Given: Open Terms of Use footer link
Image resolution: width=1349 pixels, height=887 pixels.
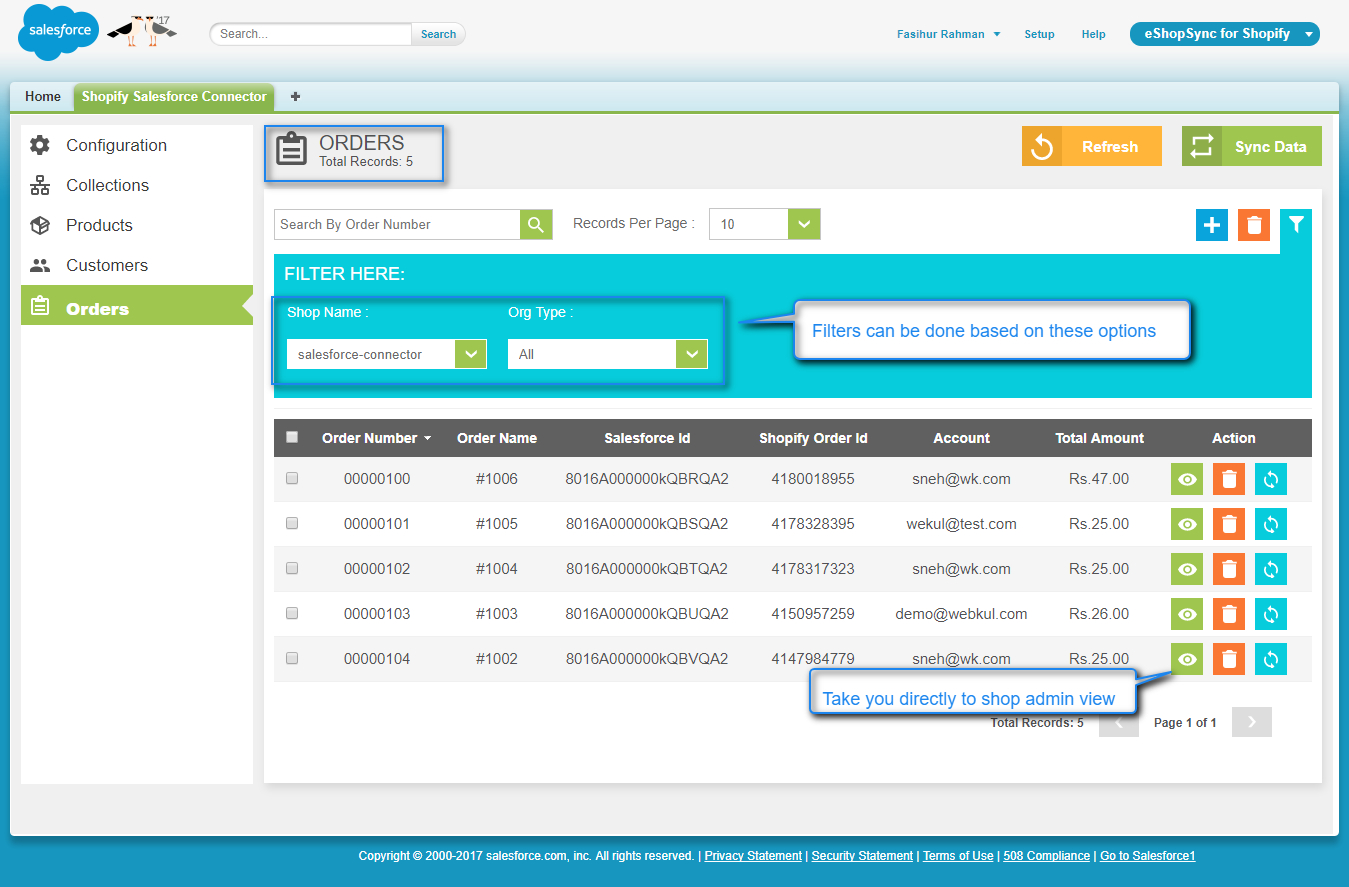Looking at the screenshot, I should point(958,856).
